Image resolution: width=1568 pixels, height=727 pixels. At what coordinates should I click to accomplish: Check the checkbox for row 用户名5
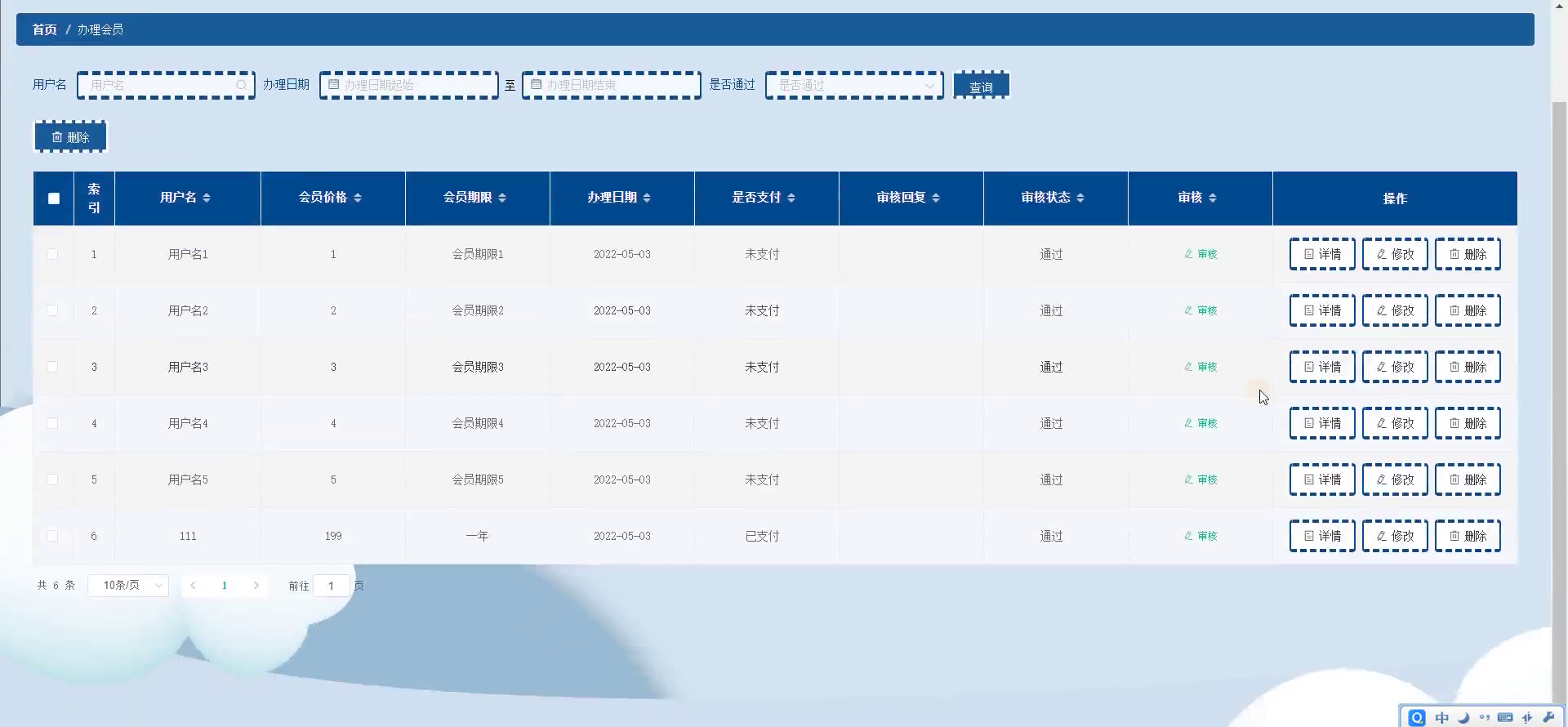(x=52, y=479)
